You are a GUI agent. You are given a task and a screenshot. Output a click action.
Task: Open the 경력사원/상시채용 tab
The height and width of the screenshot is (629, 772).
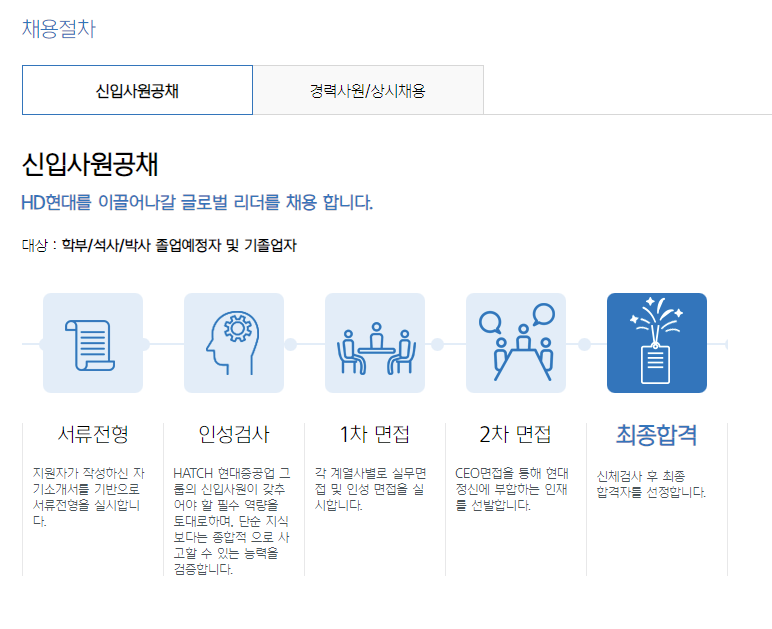point(368,91)
